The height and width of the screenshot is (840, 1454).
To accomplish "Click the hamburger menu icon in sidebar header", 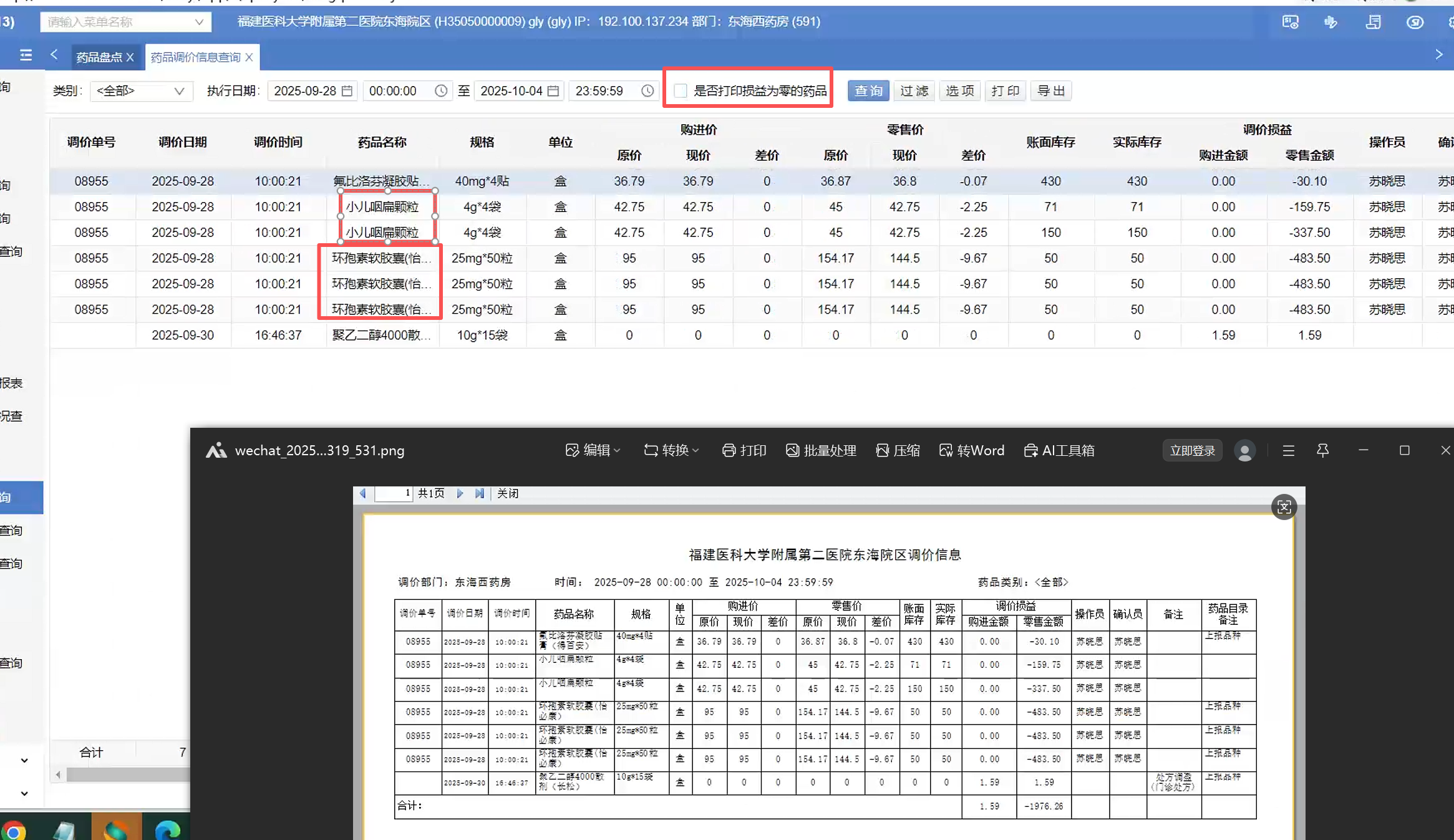I will coord(26,56).
